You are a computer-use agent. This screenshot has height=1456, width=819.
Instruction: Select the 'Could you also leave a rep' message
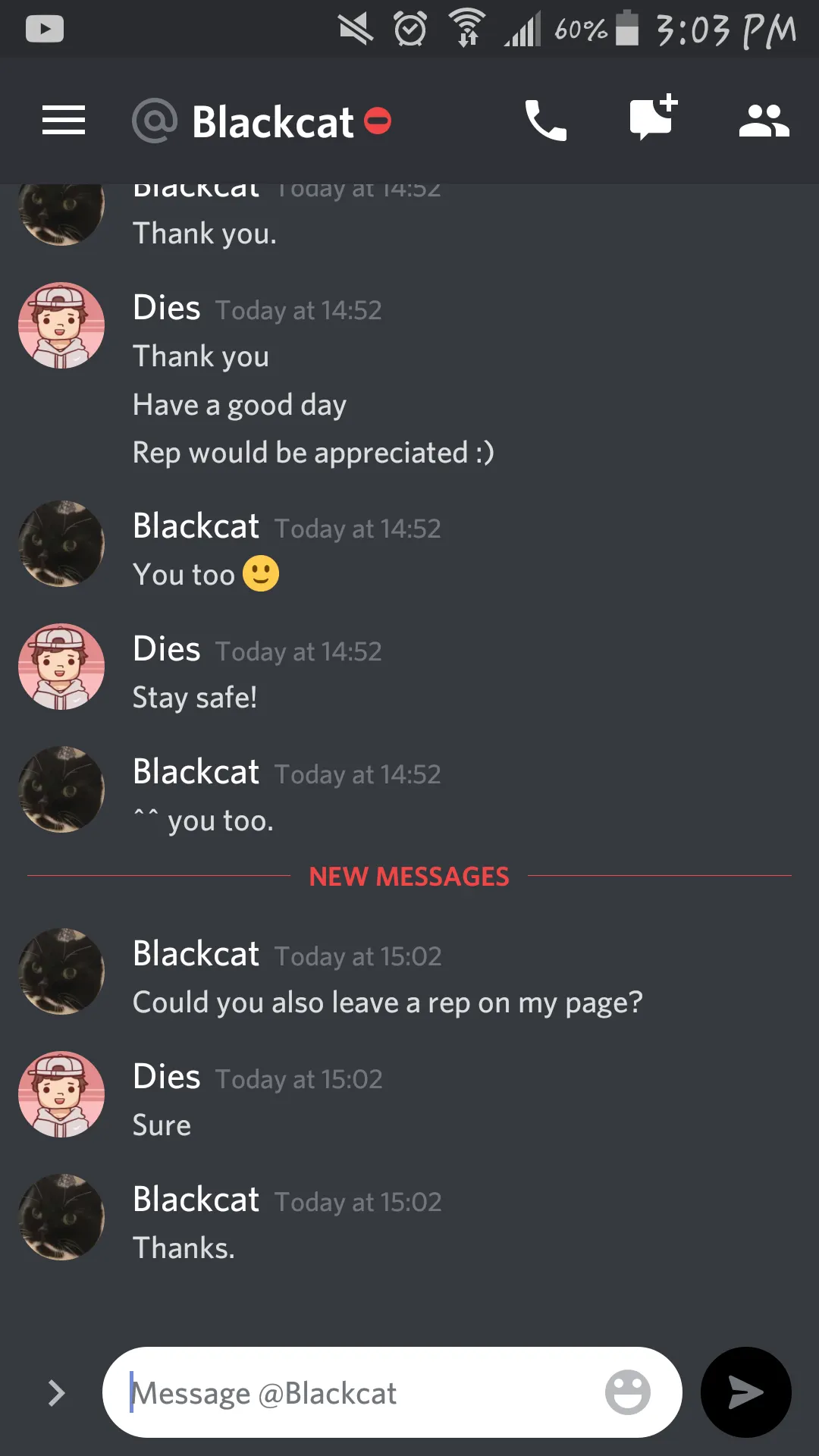click(x=388, y=1003)
